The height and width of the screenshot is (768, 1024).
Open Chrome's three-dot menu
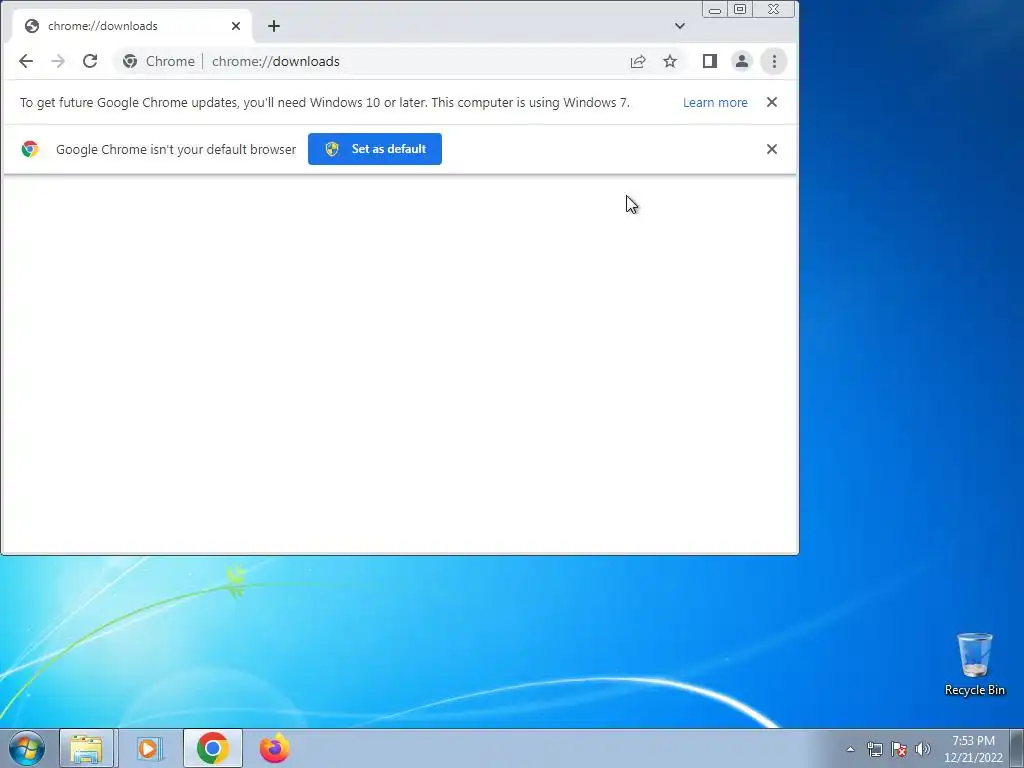point(774,61)
